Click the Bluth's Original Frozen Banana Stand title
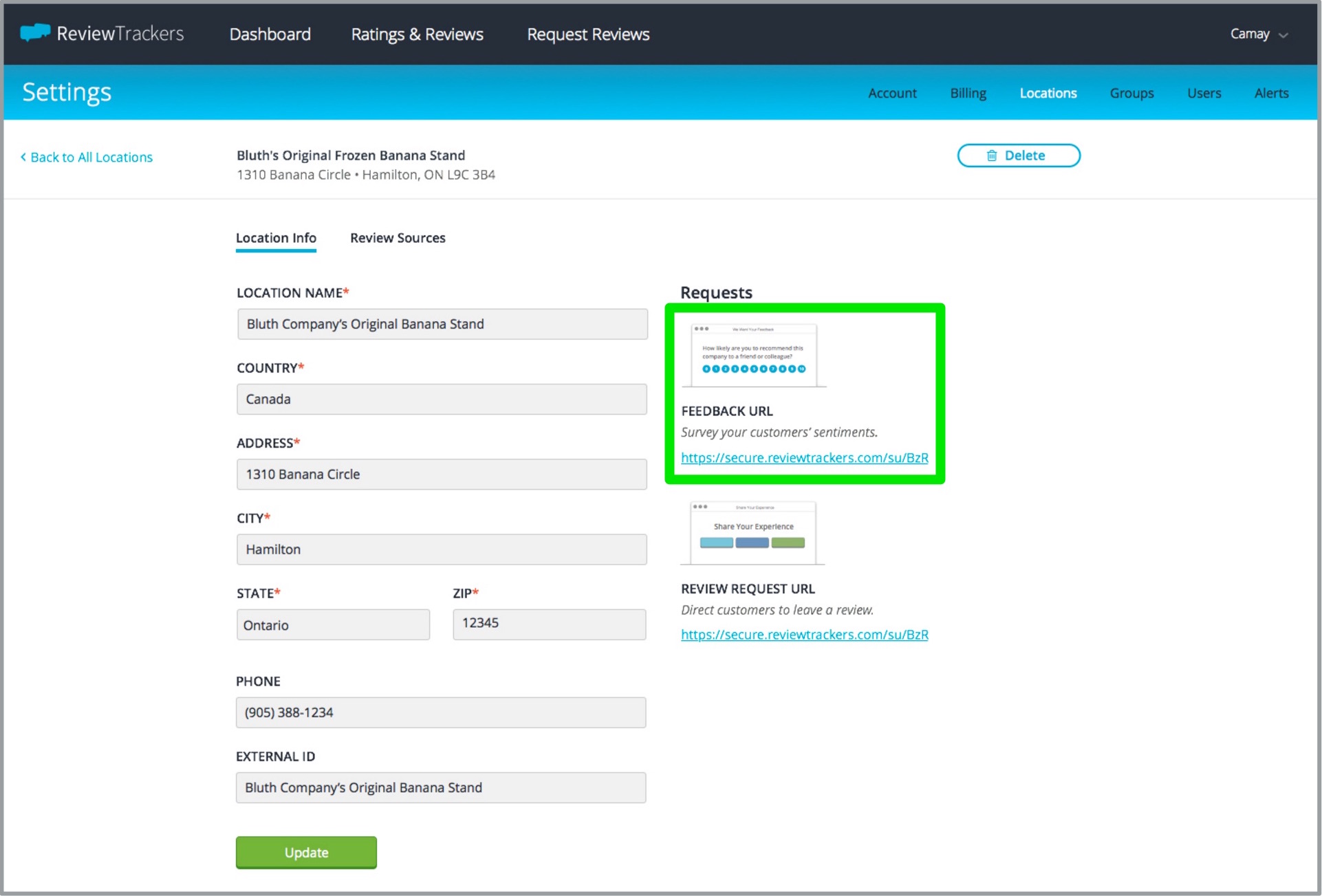Image resolution: width=1322 pixels, height=896 pixels. 351,155
